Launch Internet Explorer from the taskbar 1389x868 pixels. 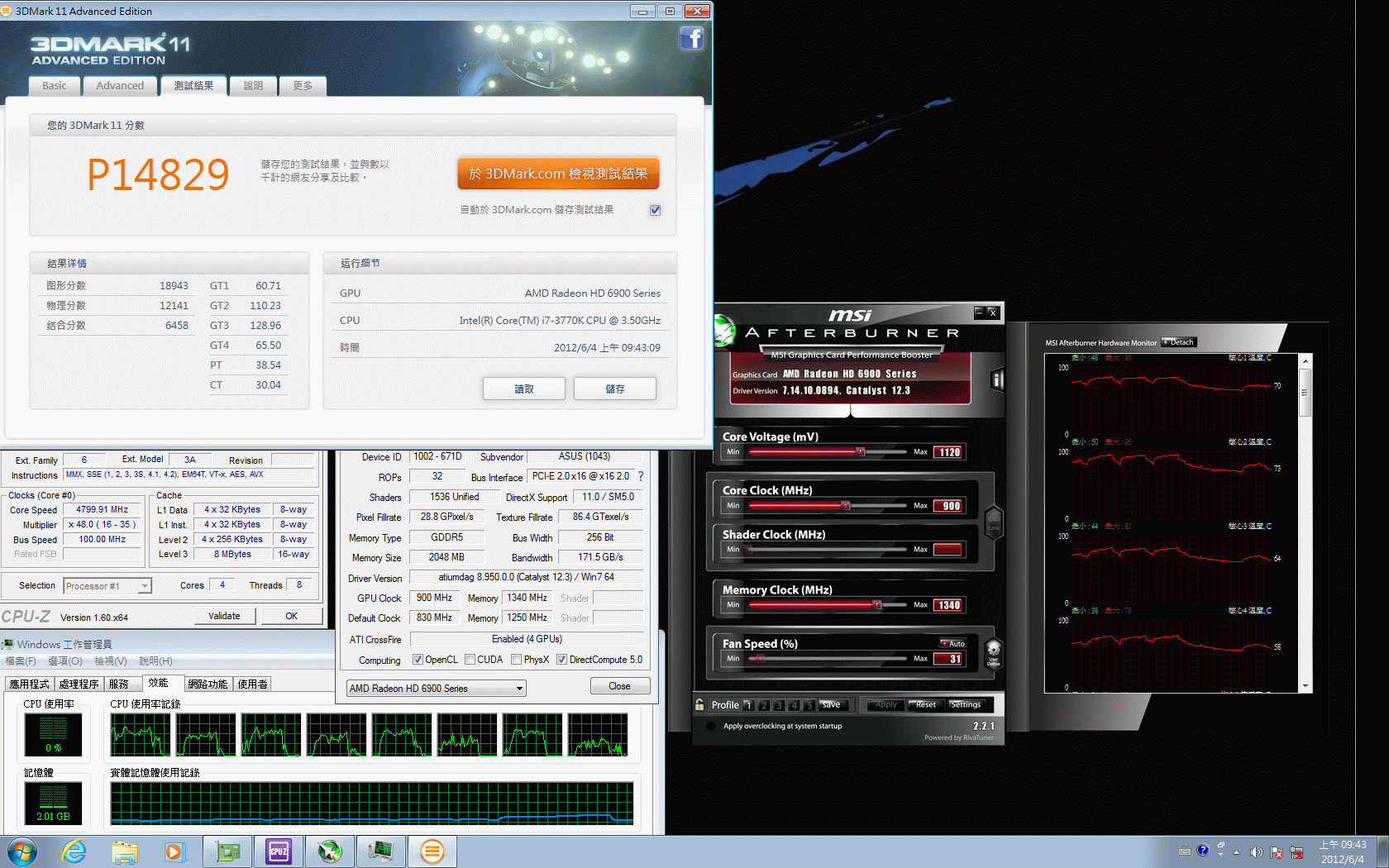pos(74,851)
